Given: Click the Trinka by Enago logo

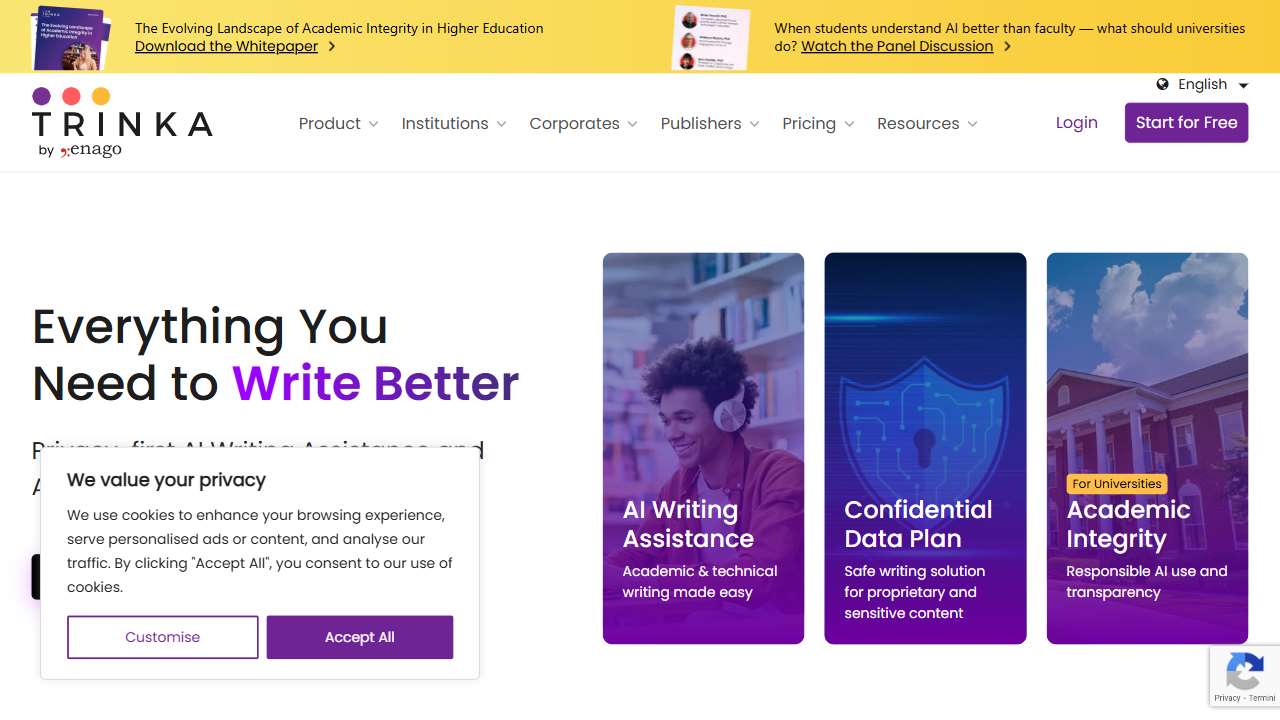Looking at the screenshot, I should (122, 123).
